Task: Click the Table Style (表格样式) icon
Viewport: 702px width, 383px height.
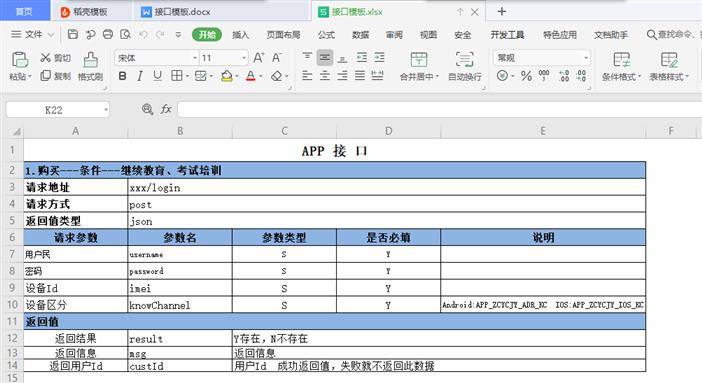Action: (669, 60)
